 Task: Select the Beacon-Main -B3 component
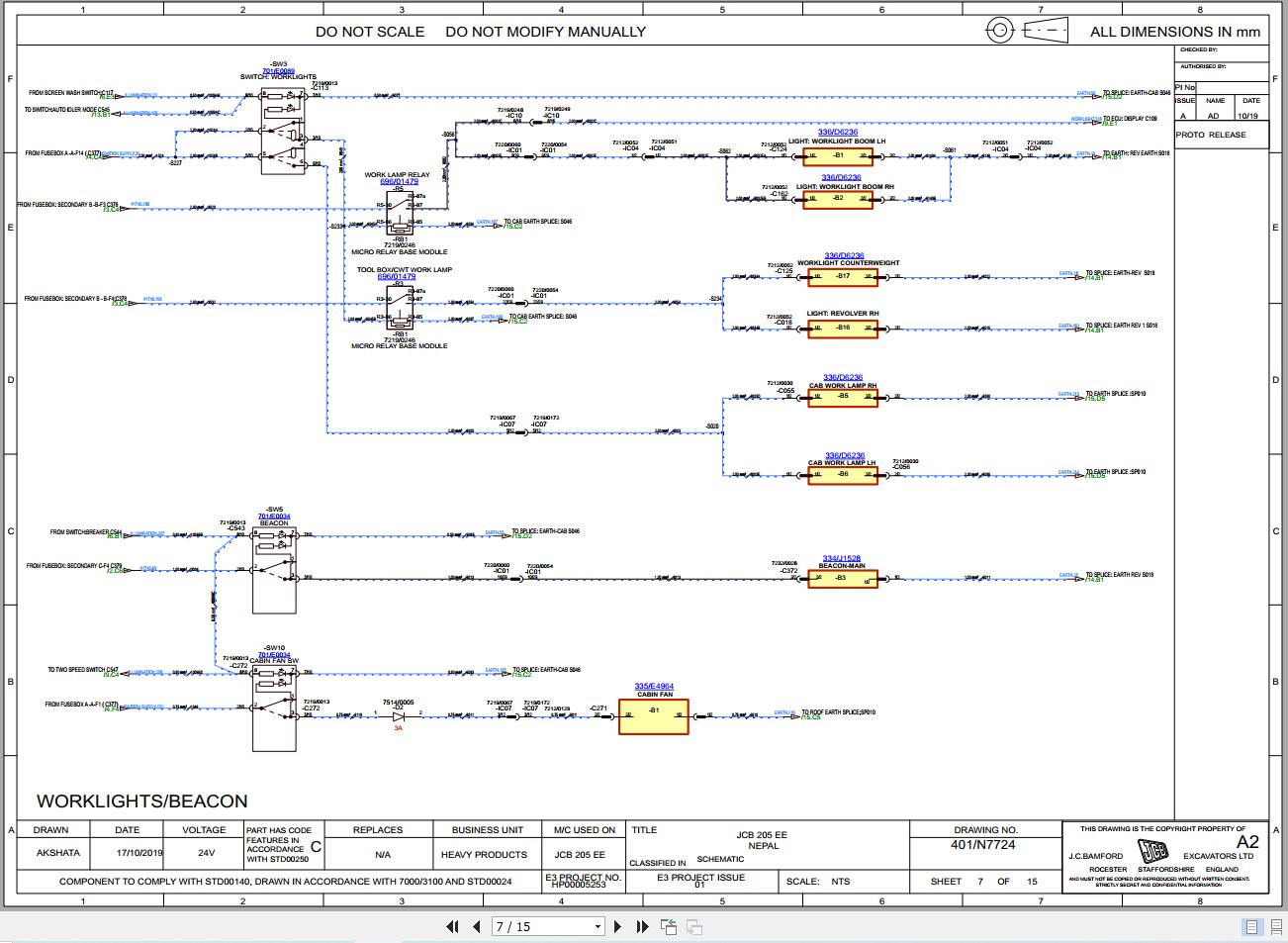coord(843,578)
